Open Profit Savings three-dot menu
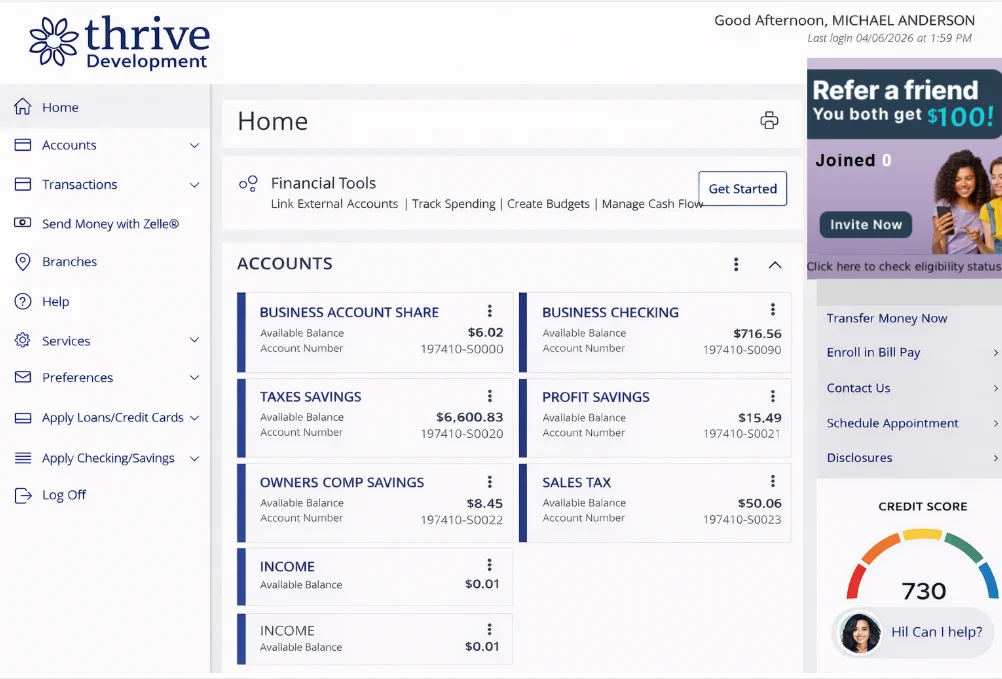The height and width of the screenshot is (679, 1002). point(773,396)
